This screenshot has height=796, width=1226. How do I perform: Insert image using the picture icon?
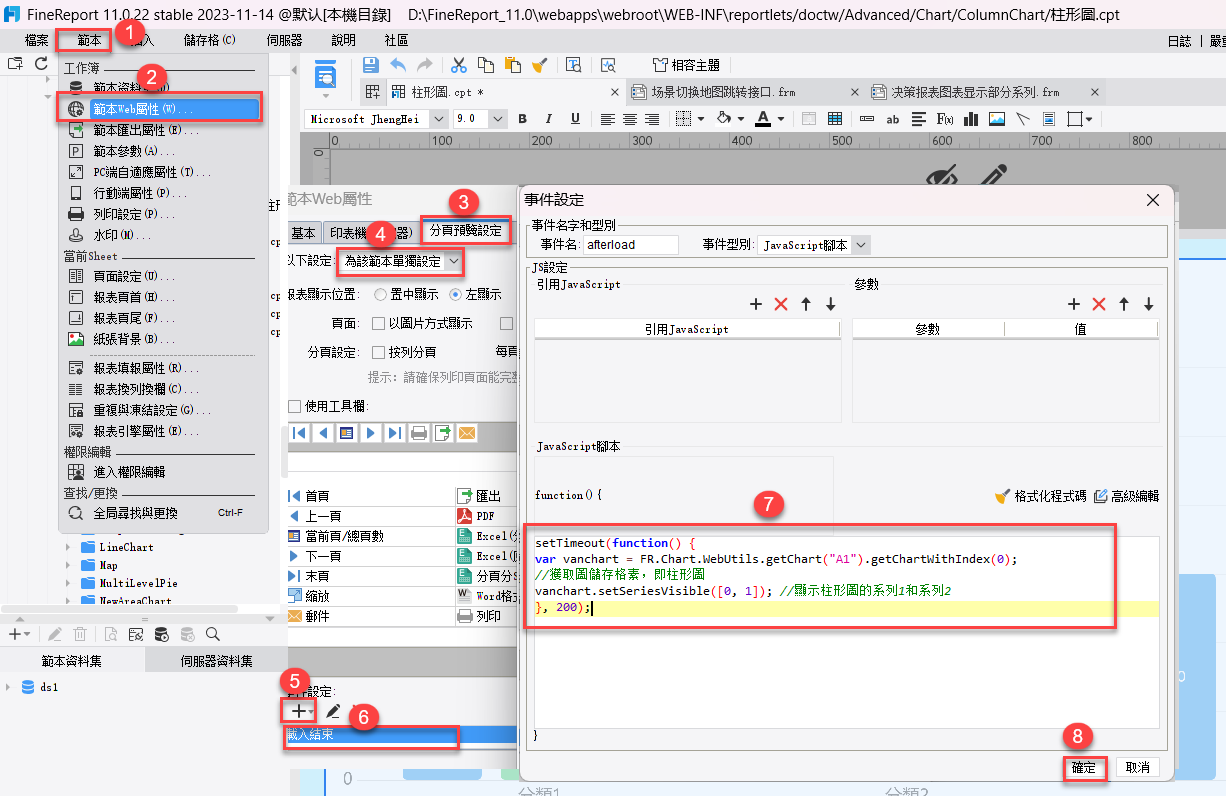997,118
